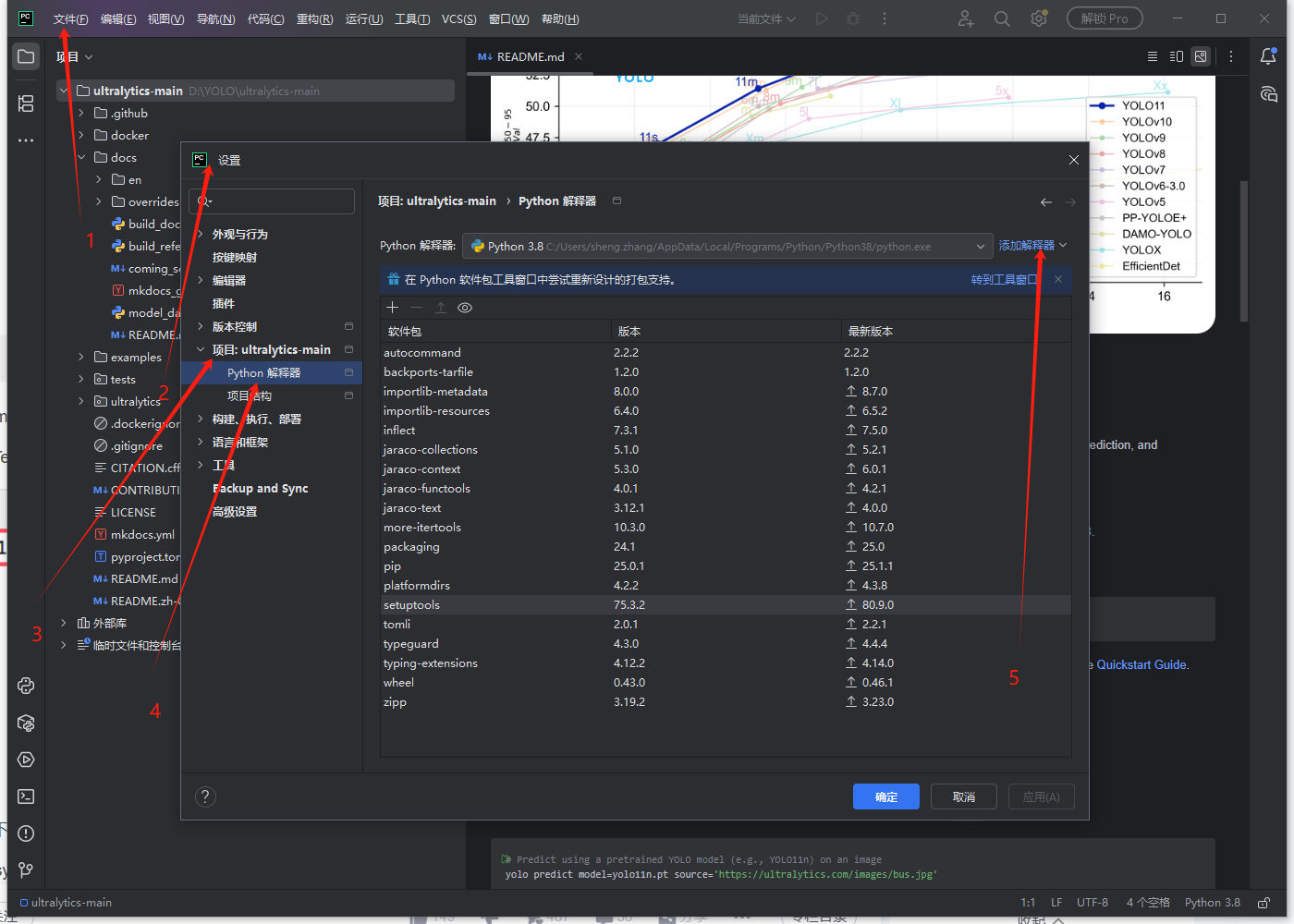Switch README to editor and preview view

click(x=1177, y=56)
